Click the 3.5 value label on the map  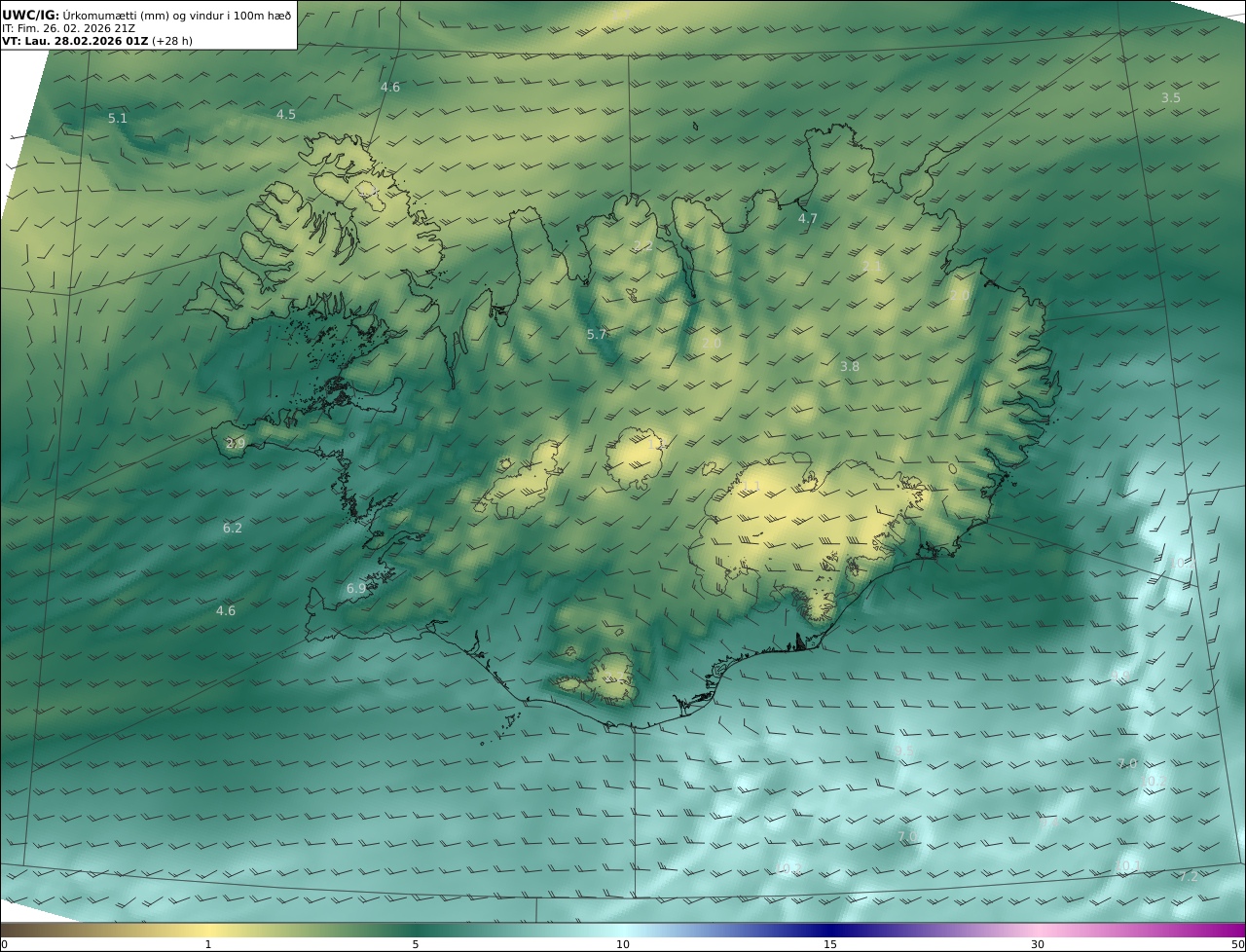[1171, 97]
